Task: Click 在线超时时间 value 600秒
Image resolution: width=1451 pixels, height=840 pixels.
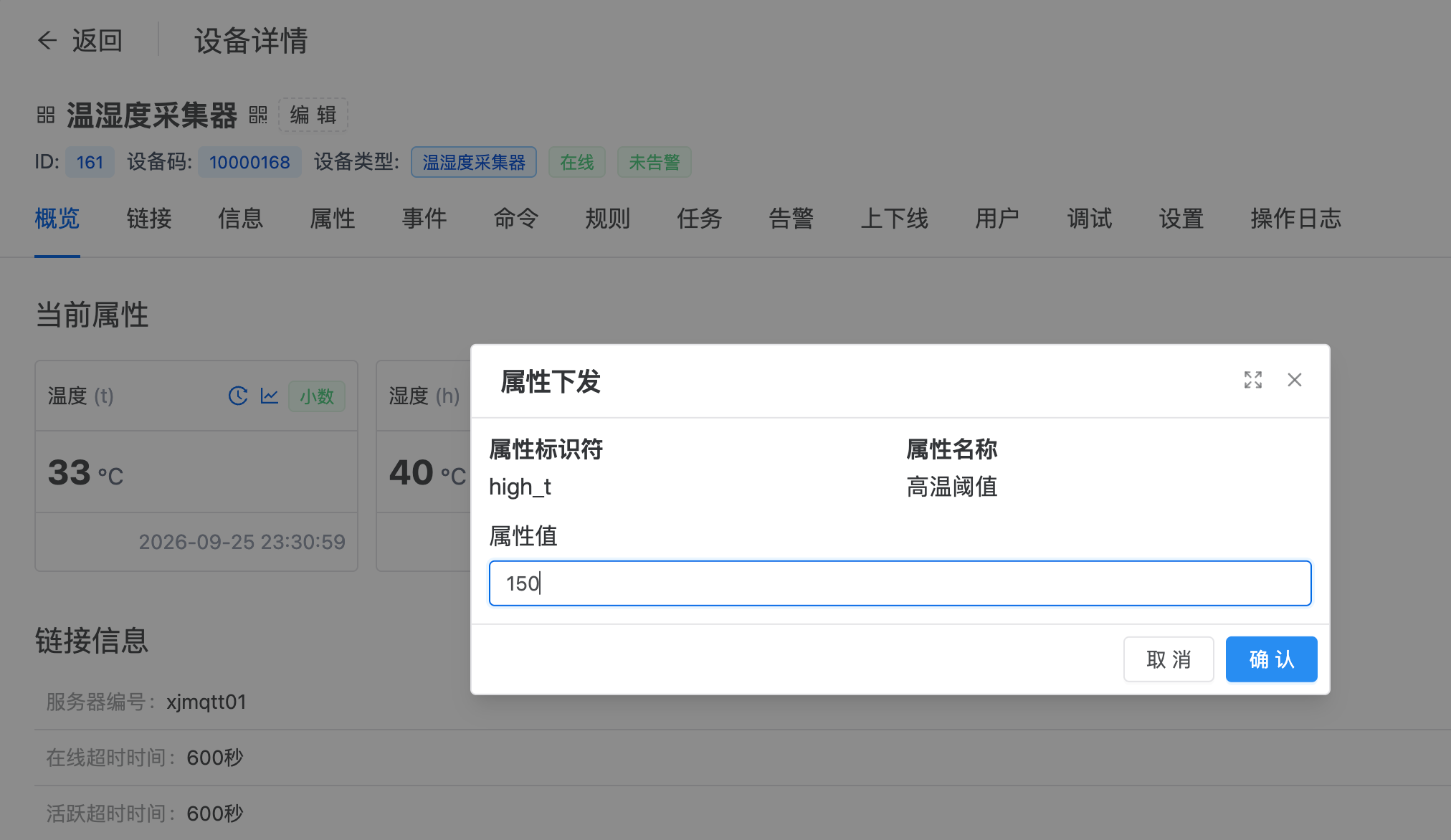Action: pyautogui.click(x=215, y=758)
